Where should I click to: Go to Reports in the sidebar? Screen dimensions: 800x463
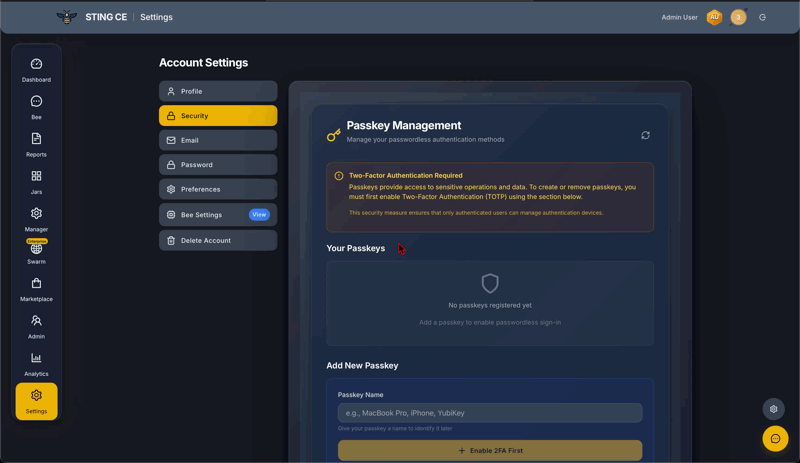36,144
